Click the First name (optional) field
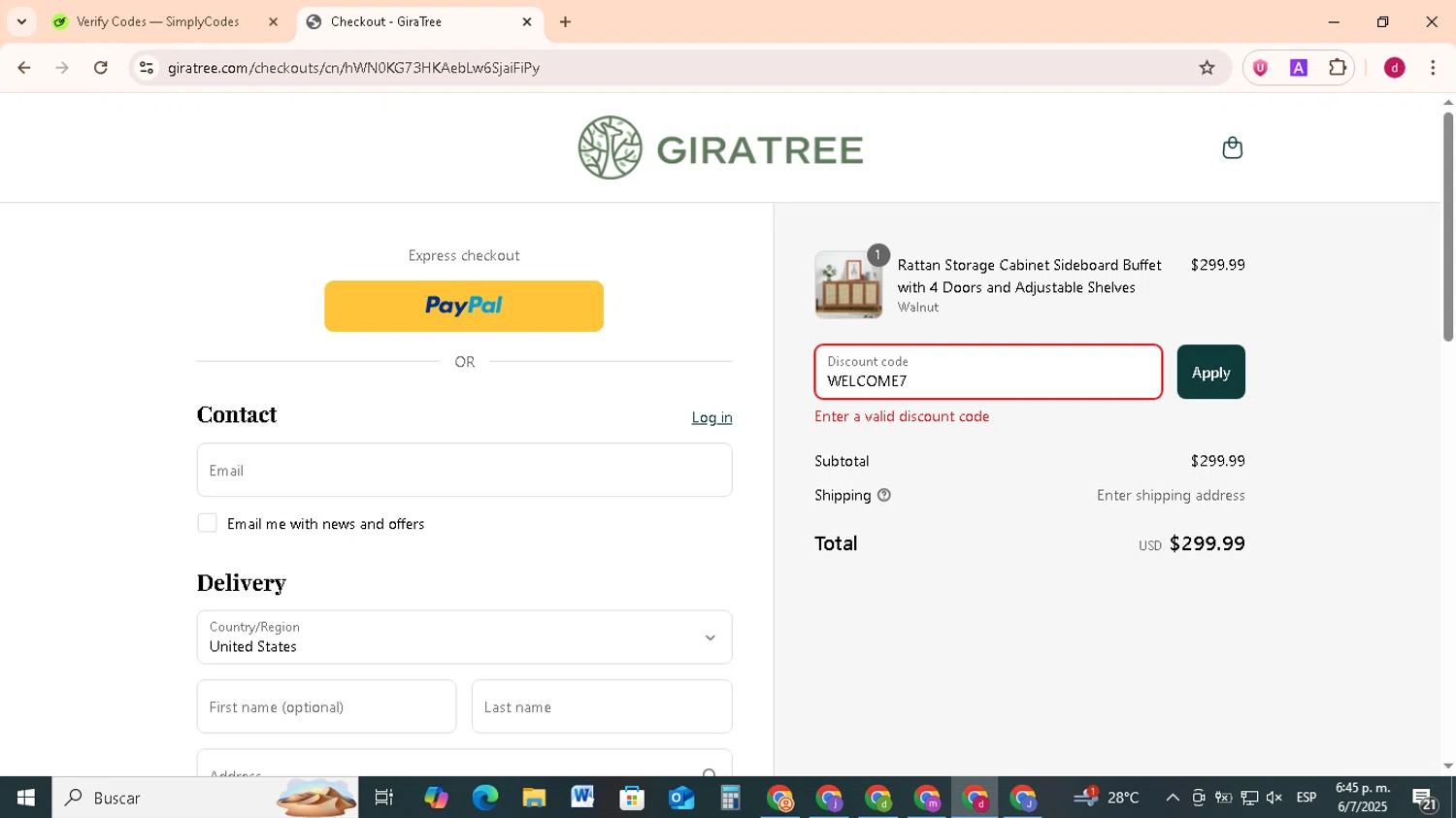The image size is (1456, 818). (326, 706)
